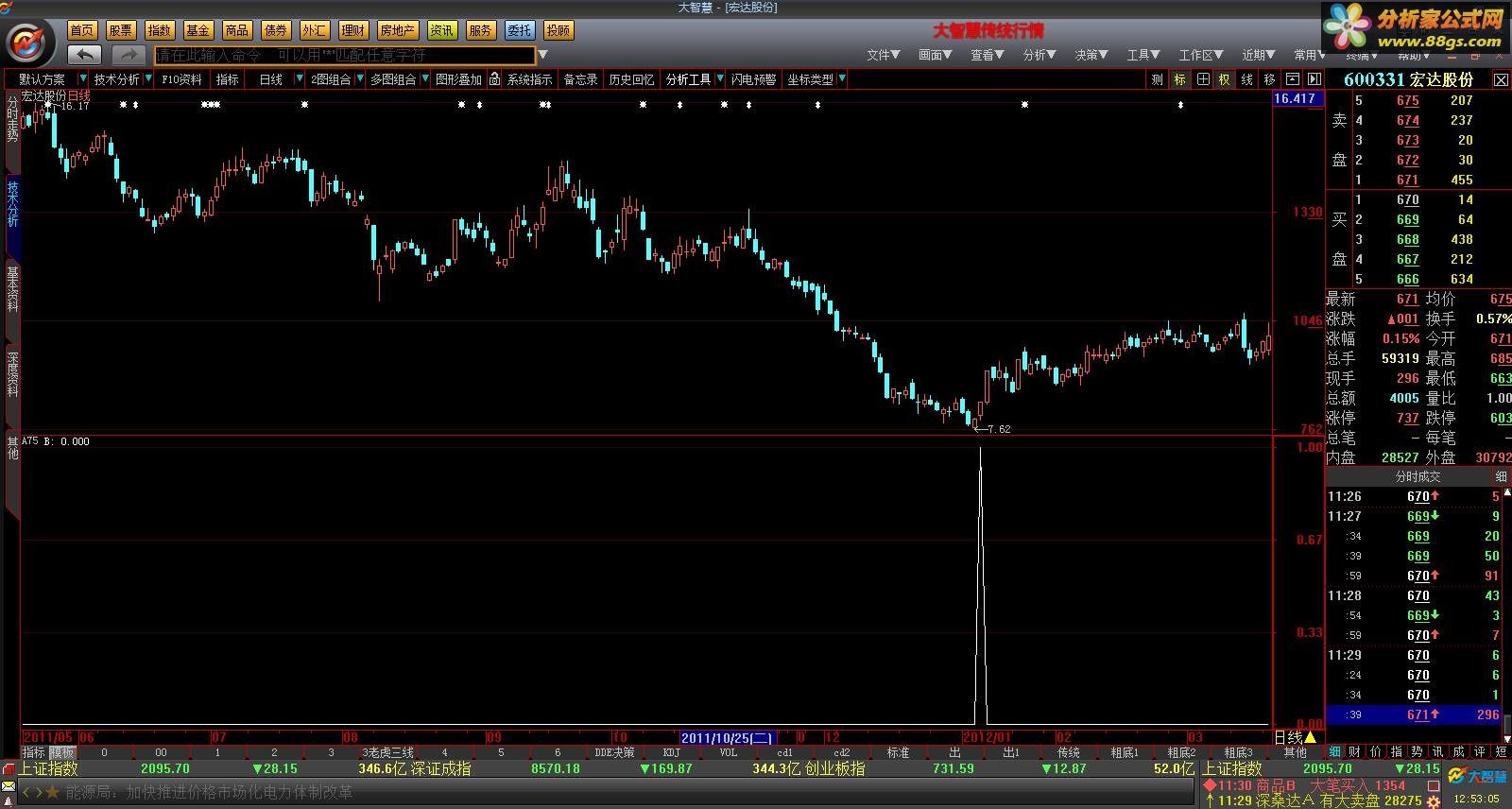Expand the 默认方案 dropdown arrow
The image size is (1512, 809).
(83, 79)
